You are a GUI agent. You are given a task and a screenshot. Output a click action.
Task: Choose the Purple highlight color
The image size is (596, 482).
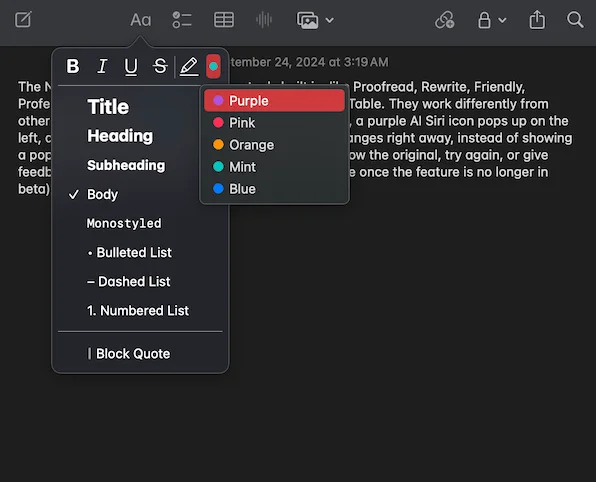point(274,101)
